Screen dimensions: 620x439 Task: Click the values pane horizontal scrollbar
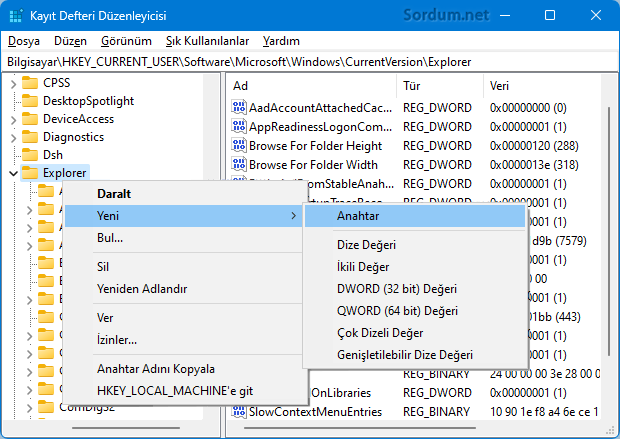click(360, 428)
